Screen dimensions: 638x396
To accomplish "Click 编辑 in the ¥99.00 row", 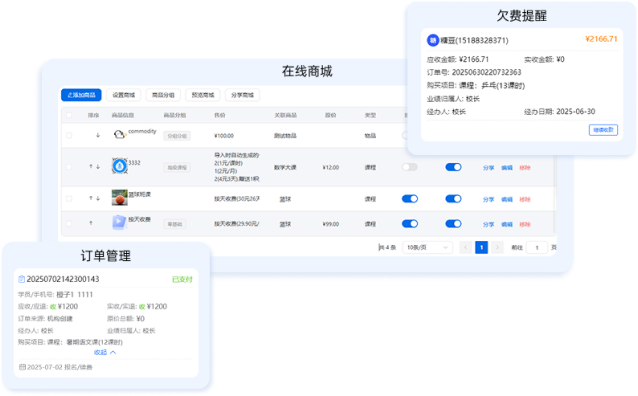I will [x=507, y=224].
